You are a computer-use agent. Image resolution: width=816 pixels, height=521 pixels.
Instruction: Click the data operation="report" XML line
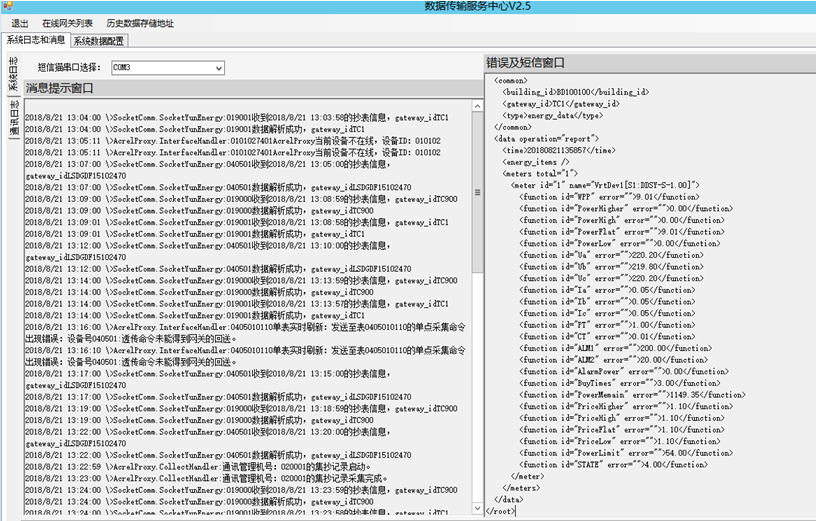click(546, 139)
